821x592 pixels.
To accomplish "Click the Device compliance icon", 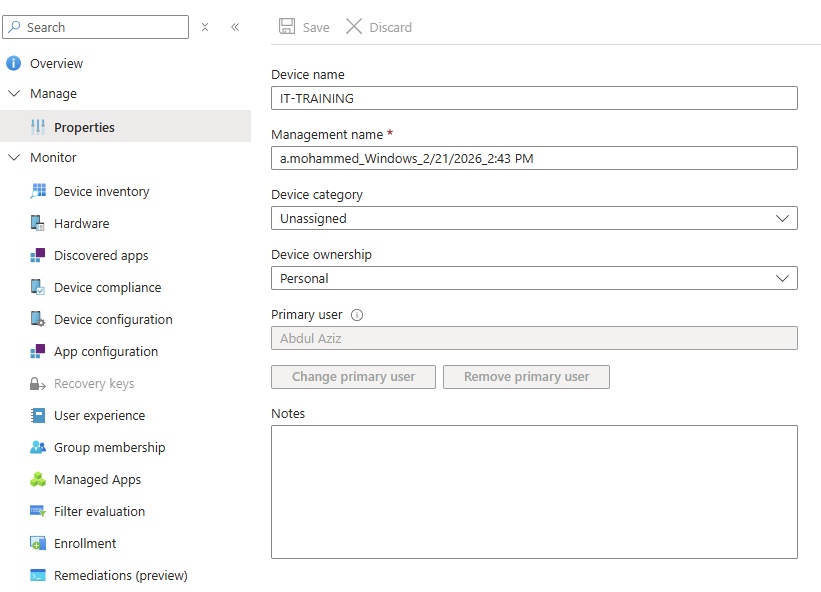I will (x=38, y=288).
